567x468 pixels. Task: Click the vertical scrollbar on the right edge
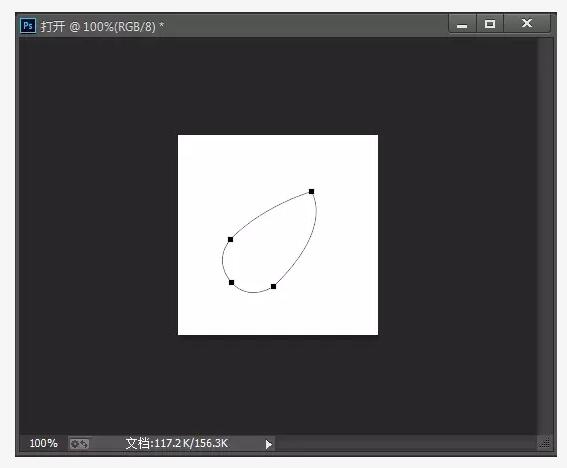tap(545, 235)
